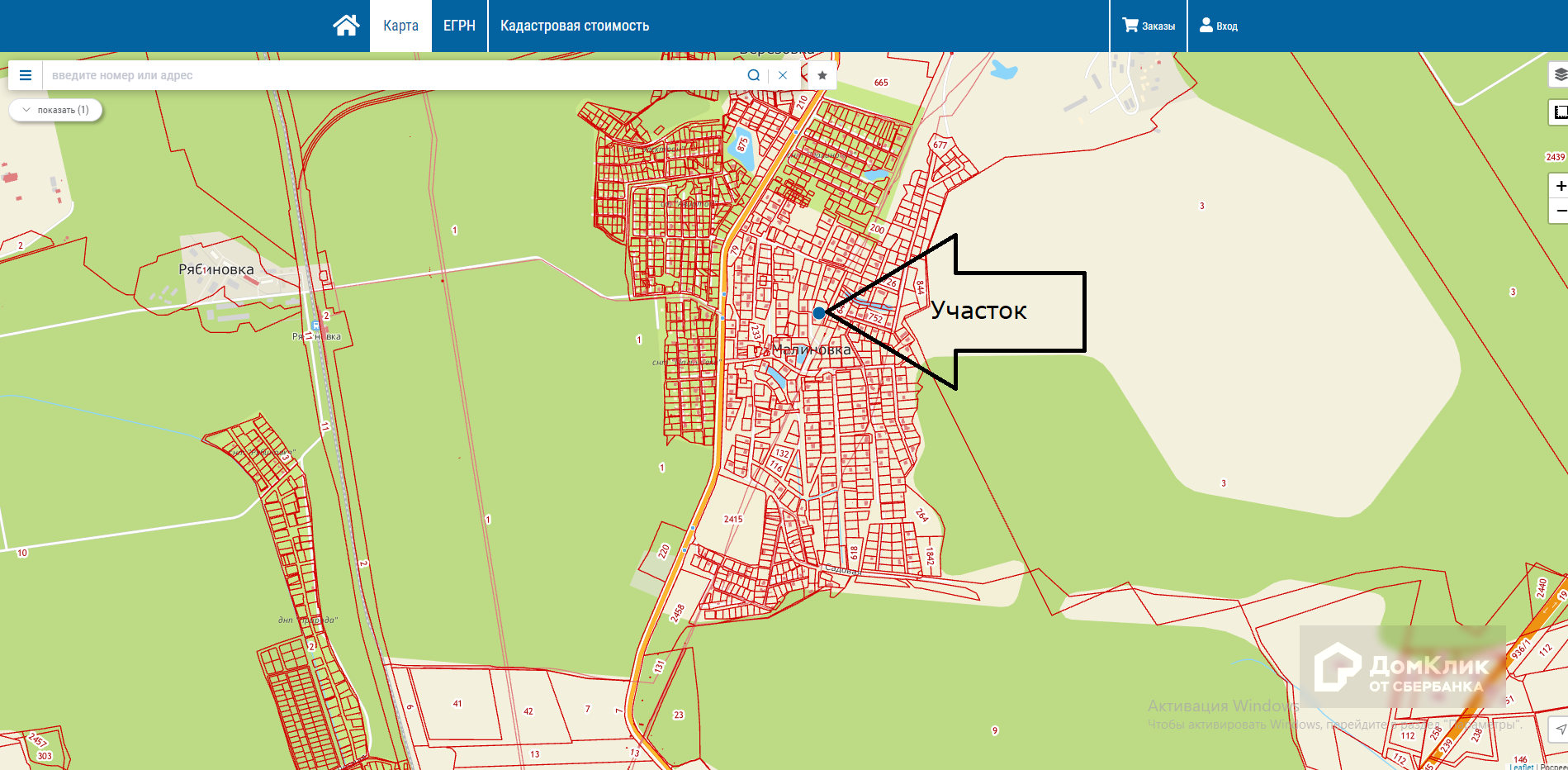Click parcel label 41
The height and width of the screenshot is (770, 1568).
coord(457,704)
